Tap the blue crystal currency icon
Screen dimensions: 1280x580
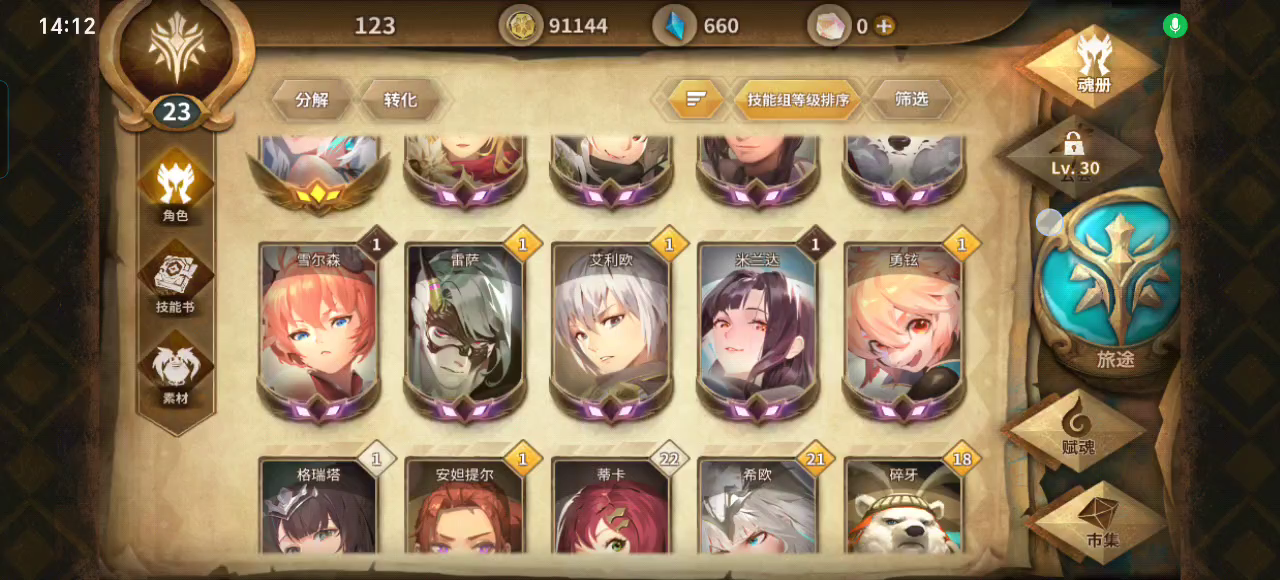675,26
